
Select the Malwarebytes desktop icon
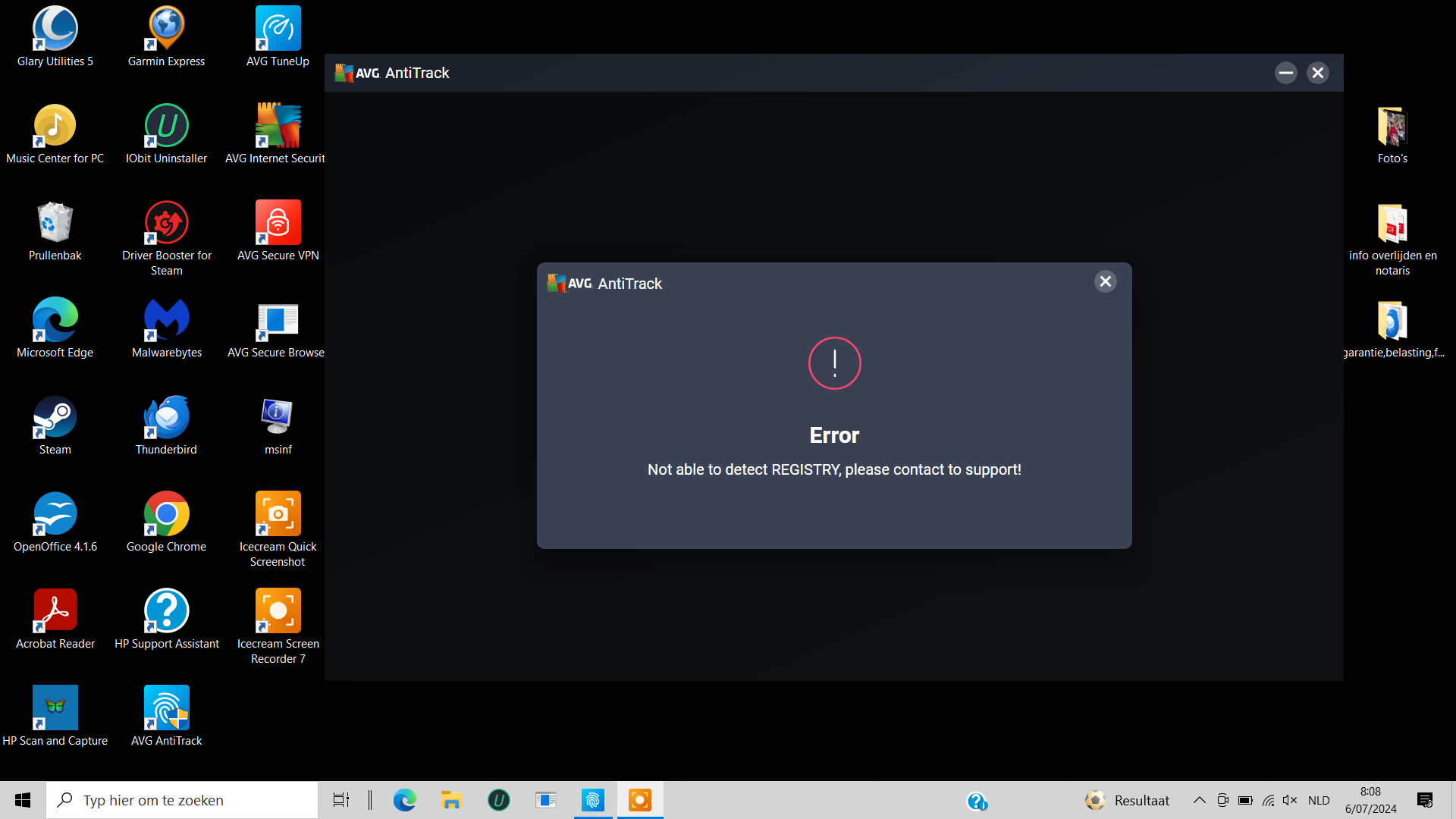click(166, 328)
